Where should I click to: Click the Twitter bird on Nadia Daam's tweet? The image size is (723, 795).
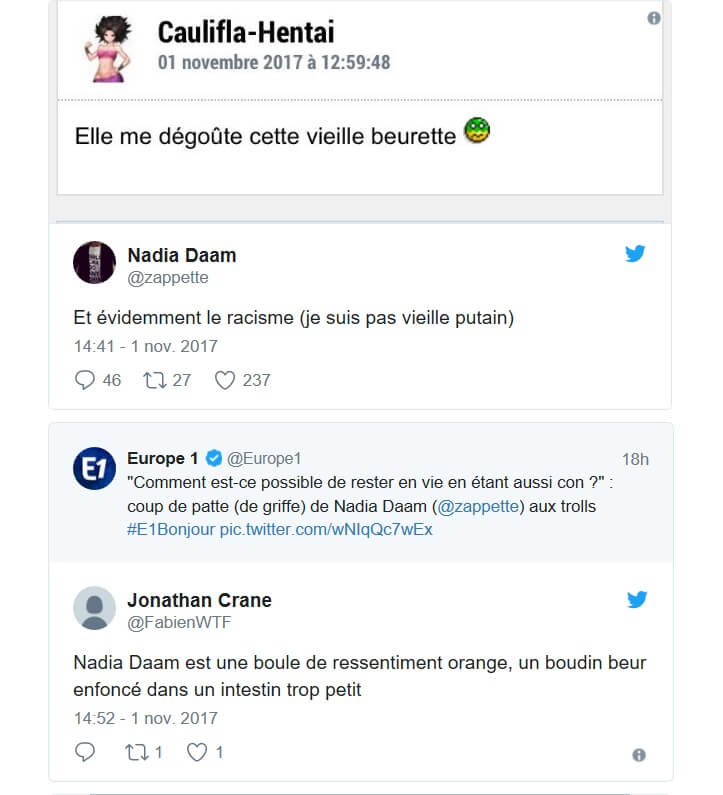pos(636,254)
